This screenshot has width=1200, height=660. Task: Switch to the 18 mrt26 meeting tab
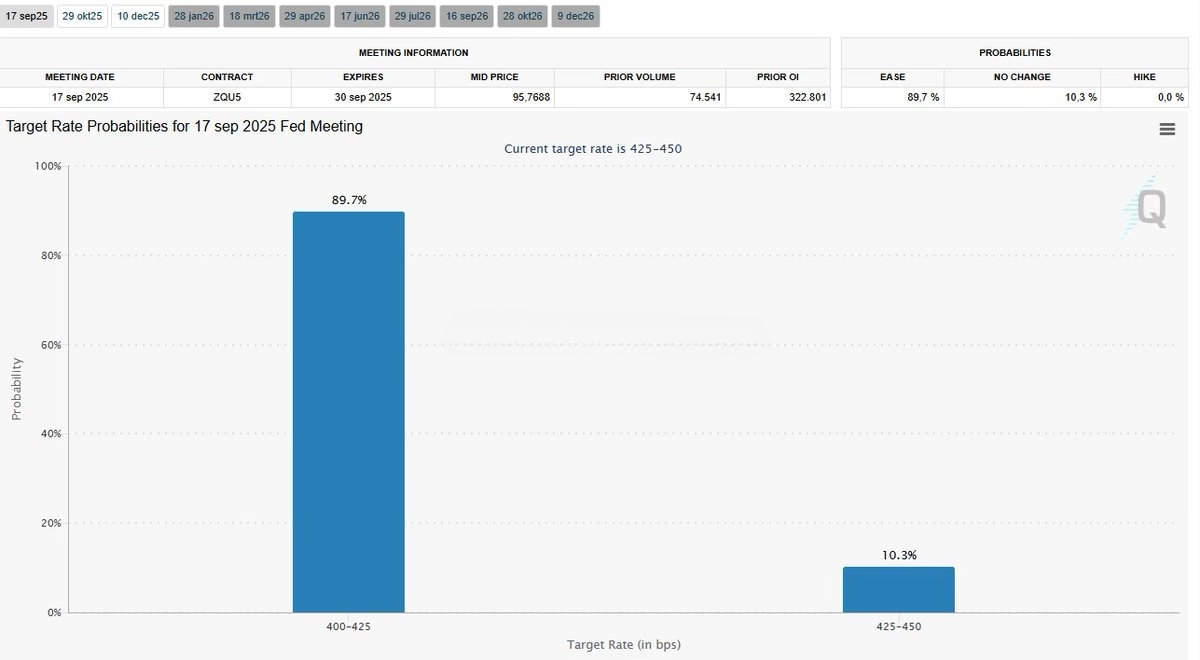[249, 16]
